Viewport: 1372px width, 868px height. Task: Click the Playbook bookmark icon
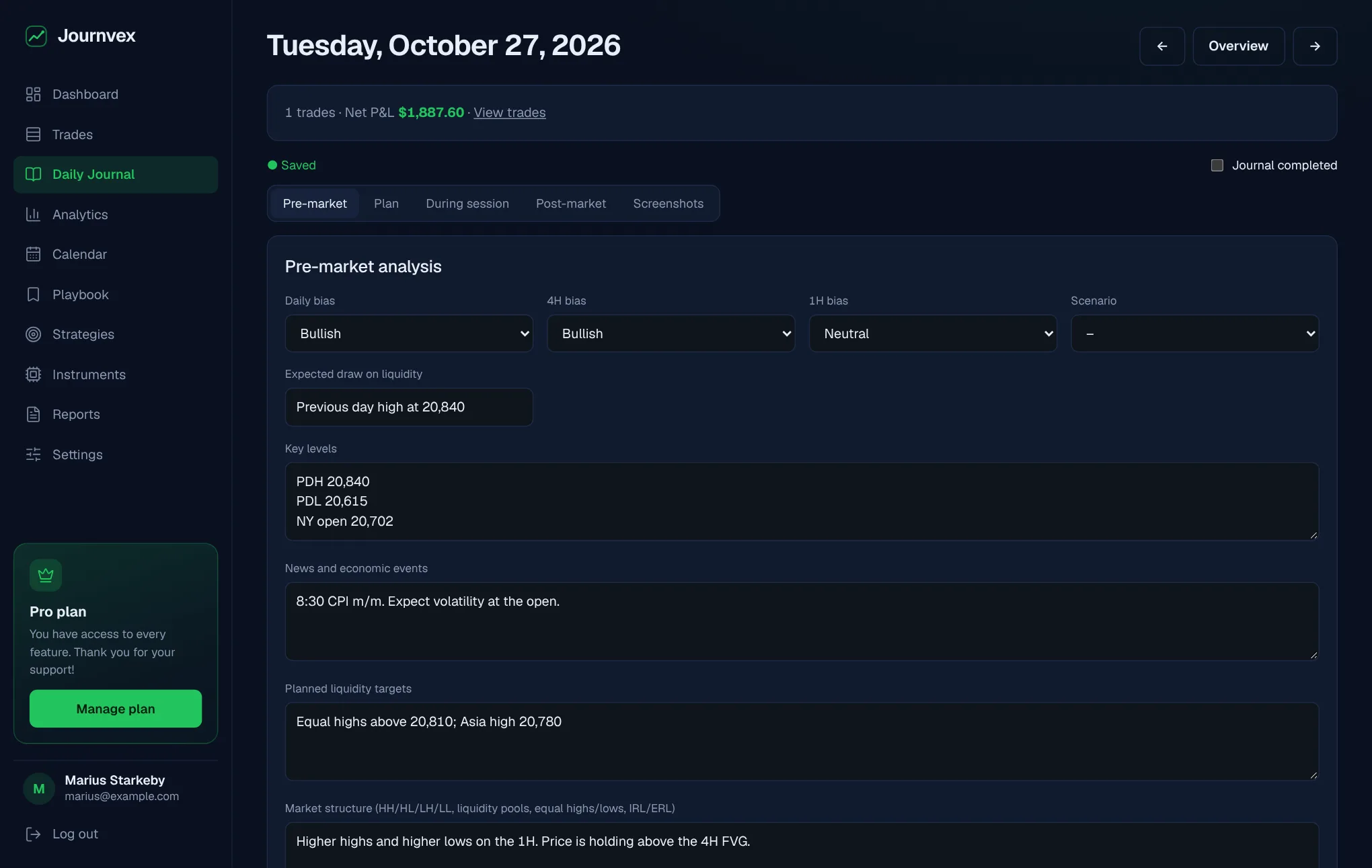[33, 294]
